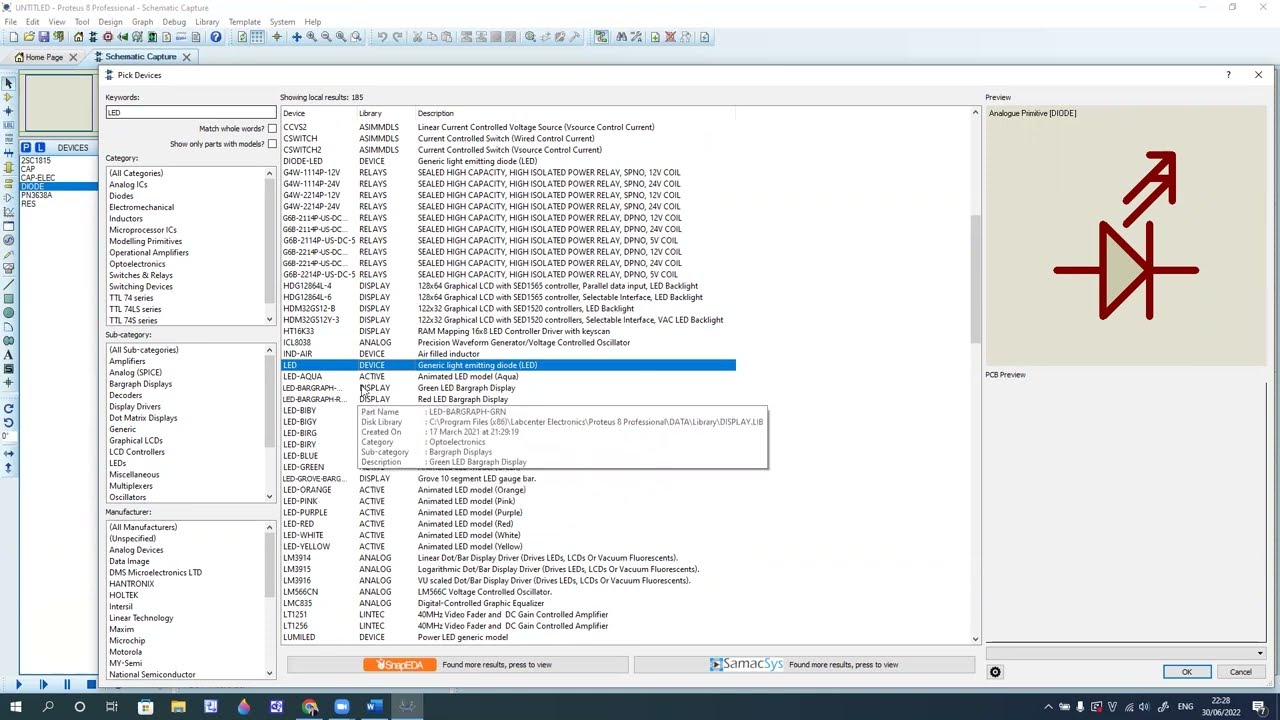
Task: Open the Template menu
Action: 244,21
